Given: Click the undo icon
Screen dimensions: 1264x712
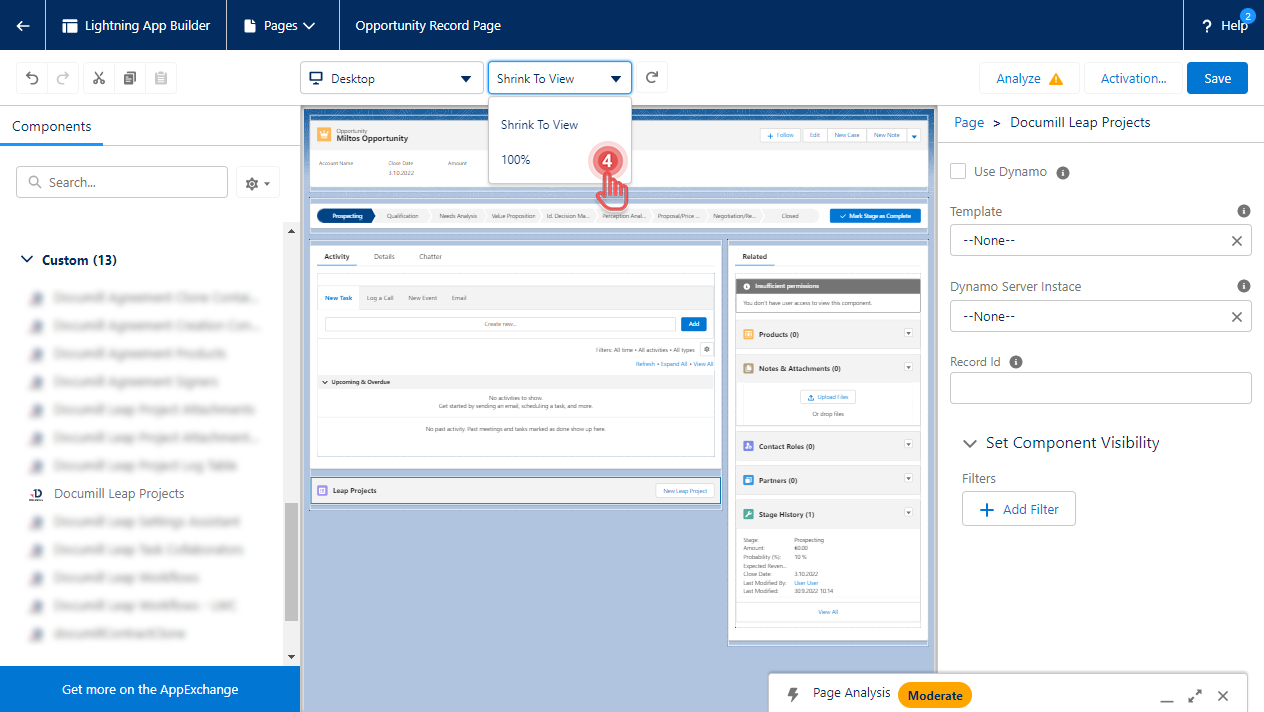Looking at the screenshot, I should (x=33, y=78).
